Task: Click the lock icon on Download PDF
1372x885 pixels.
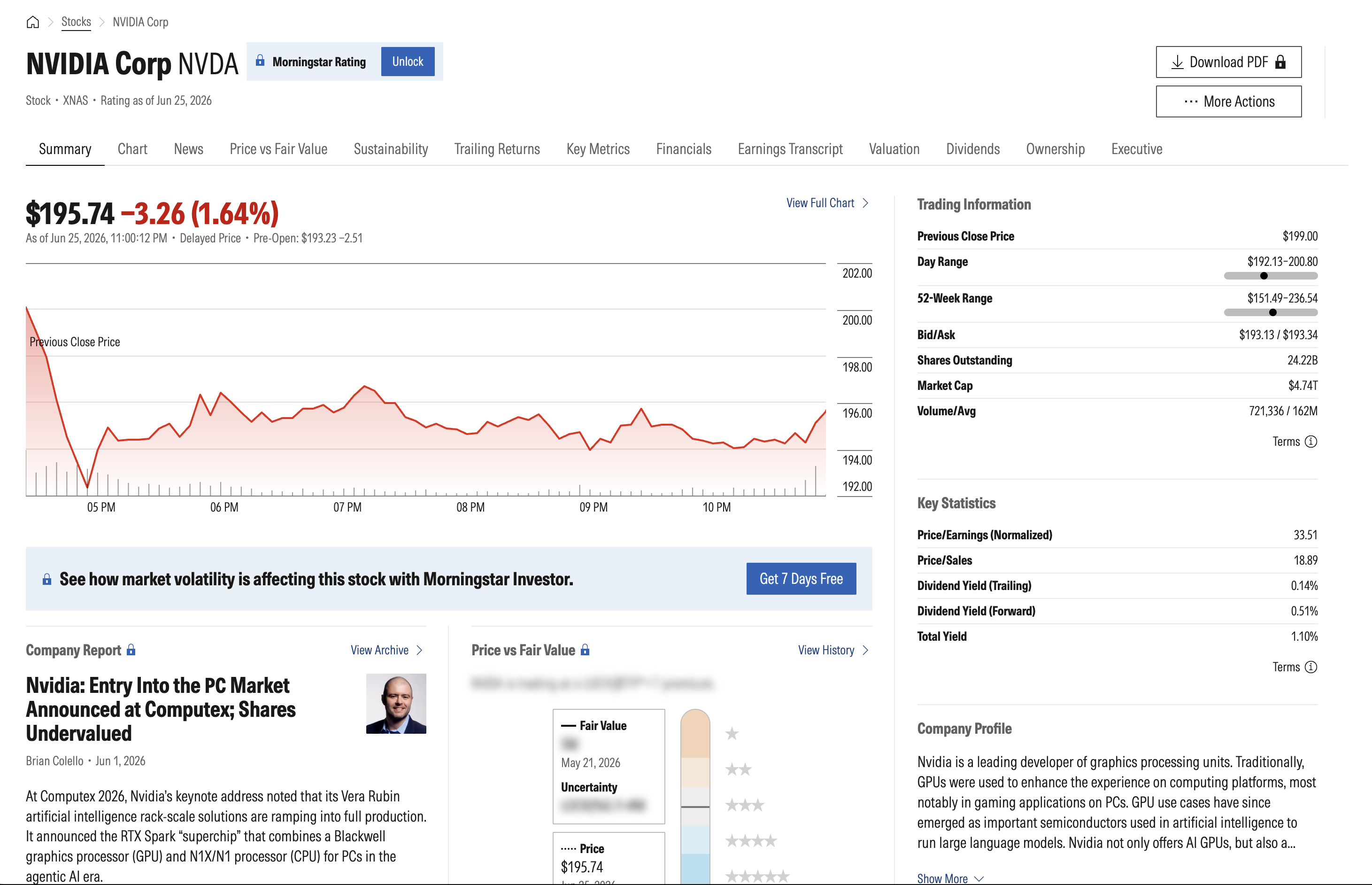Action: click(1280, 62)
